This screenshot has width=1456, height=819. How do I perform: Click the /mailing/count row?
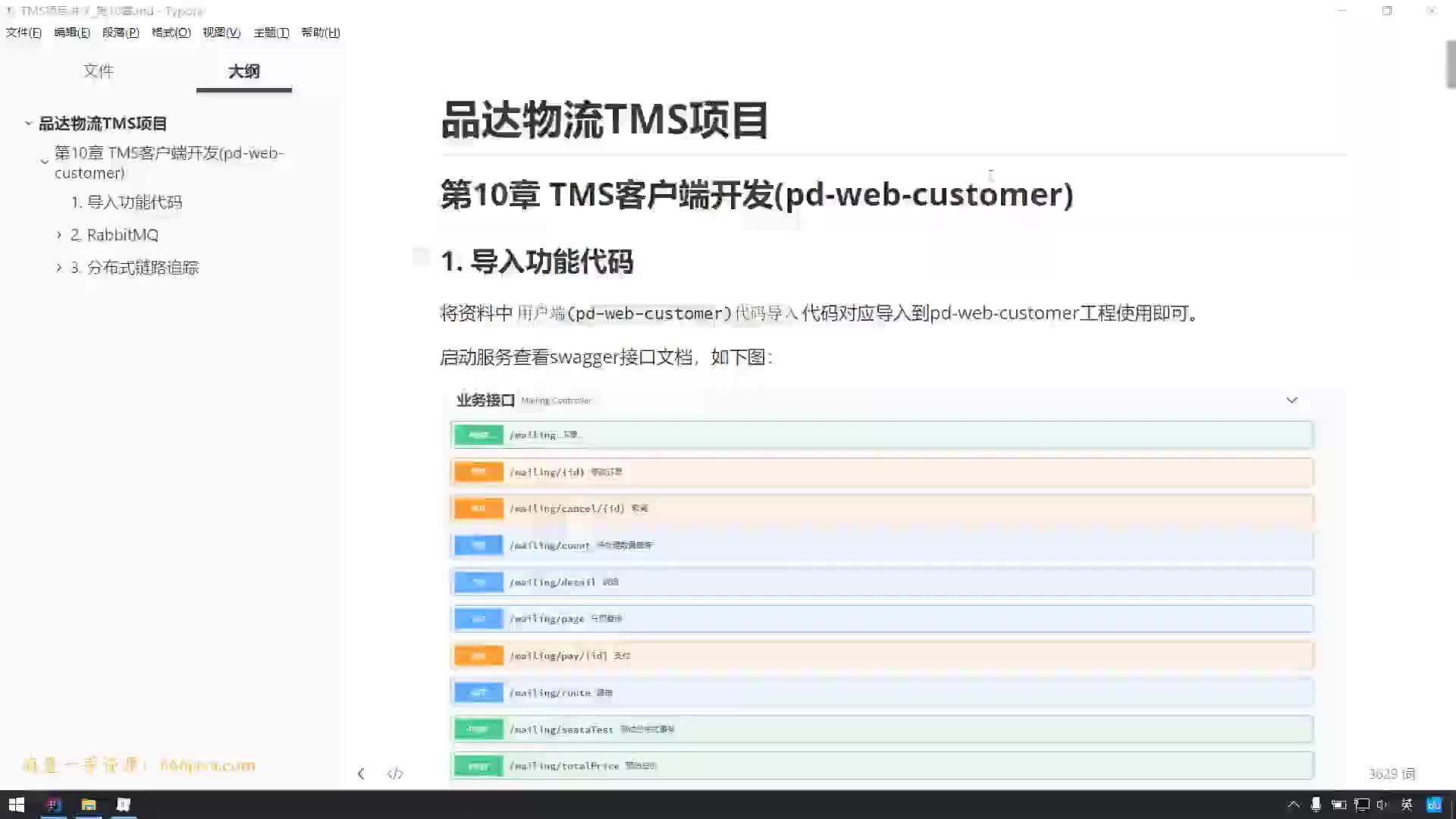[881, 545]
